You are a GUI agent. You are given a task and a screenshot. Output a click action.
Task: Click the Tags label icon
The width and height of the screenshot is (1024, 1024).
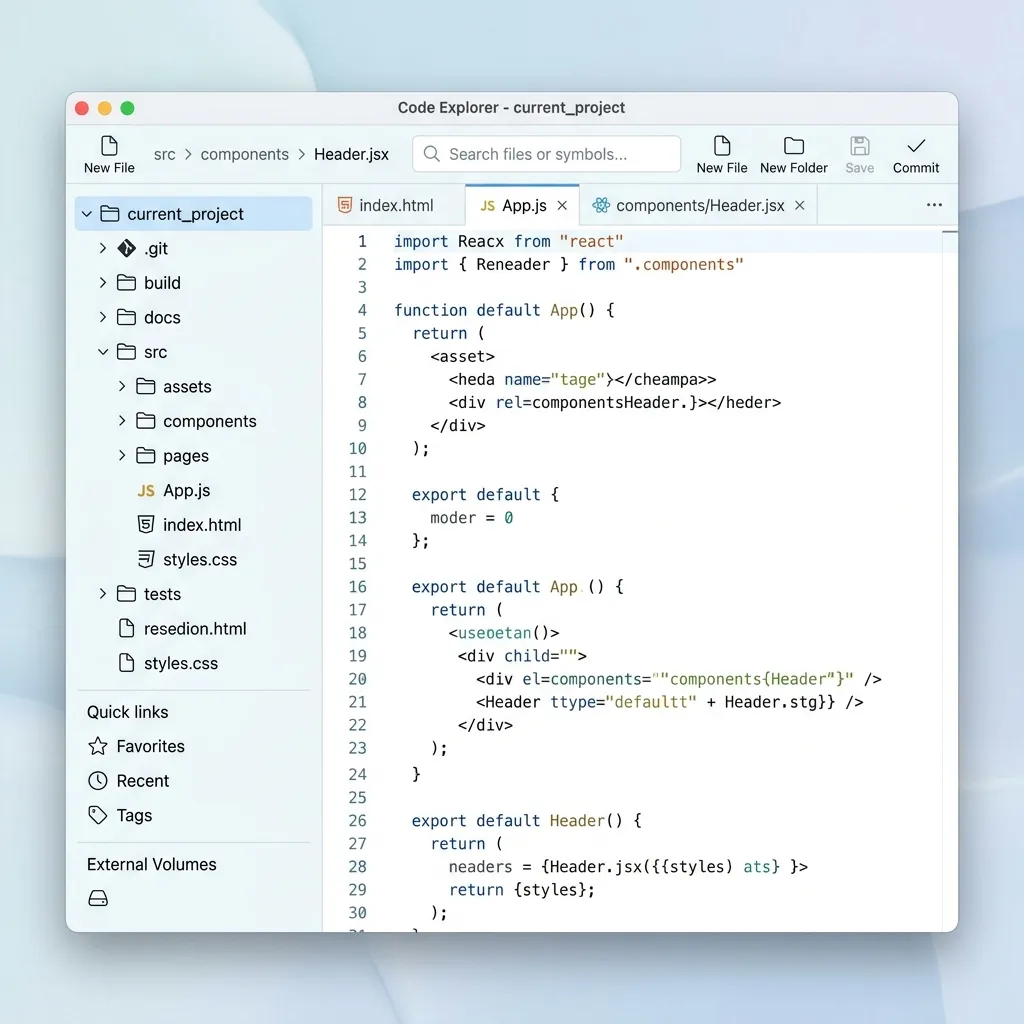(98, 815)
